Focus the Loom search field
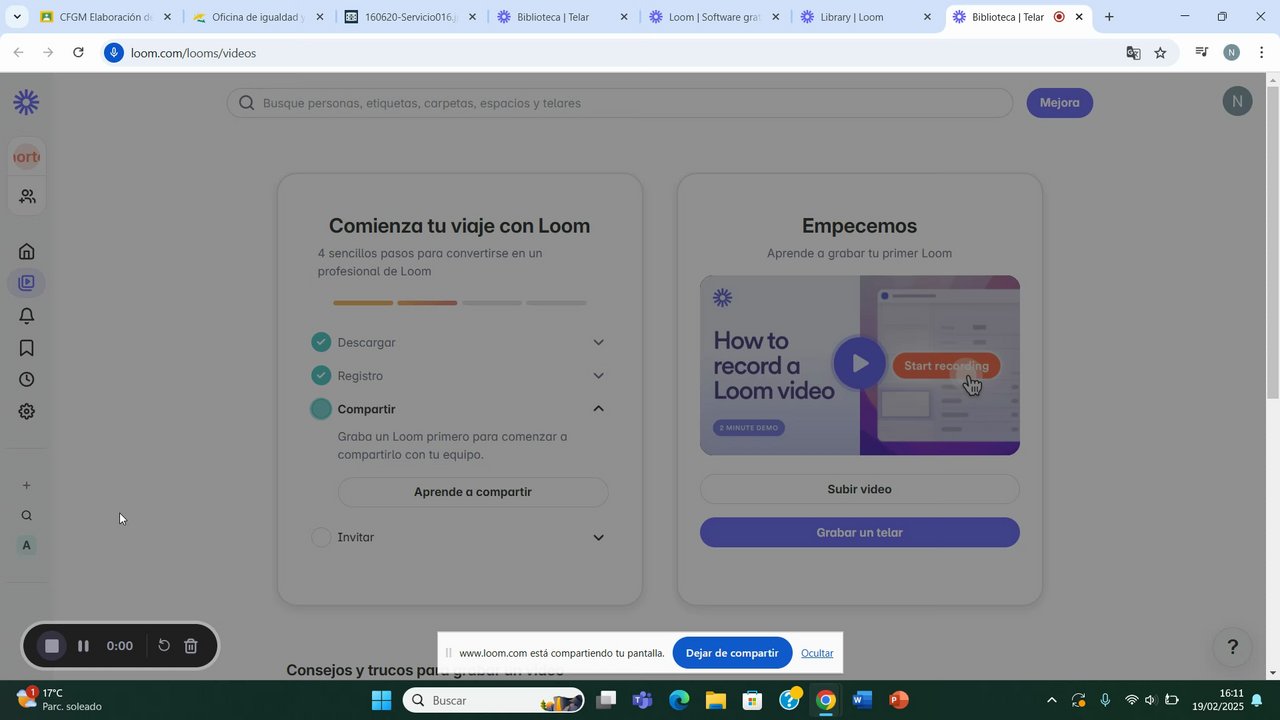The width and height of the screenshot is (1280, 720). coord(620,103)
